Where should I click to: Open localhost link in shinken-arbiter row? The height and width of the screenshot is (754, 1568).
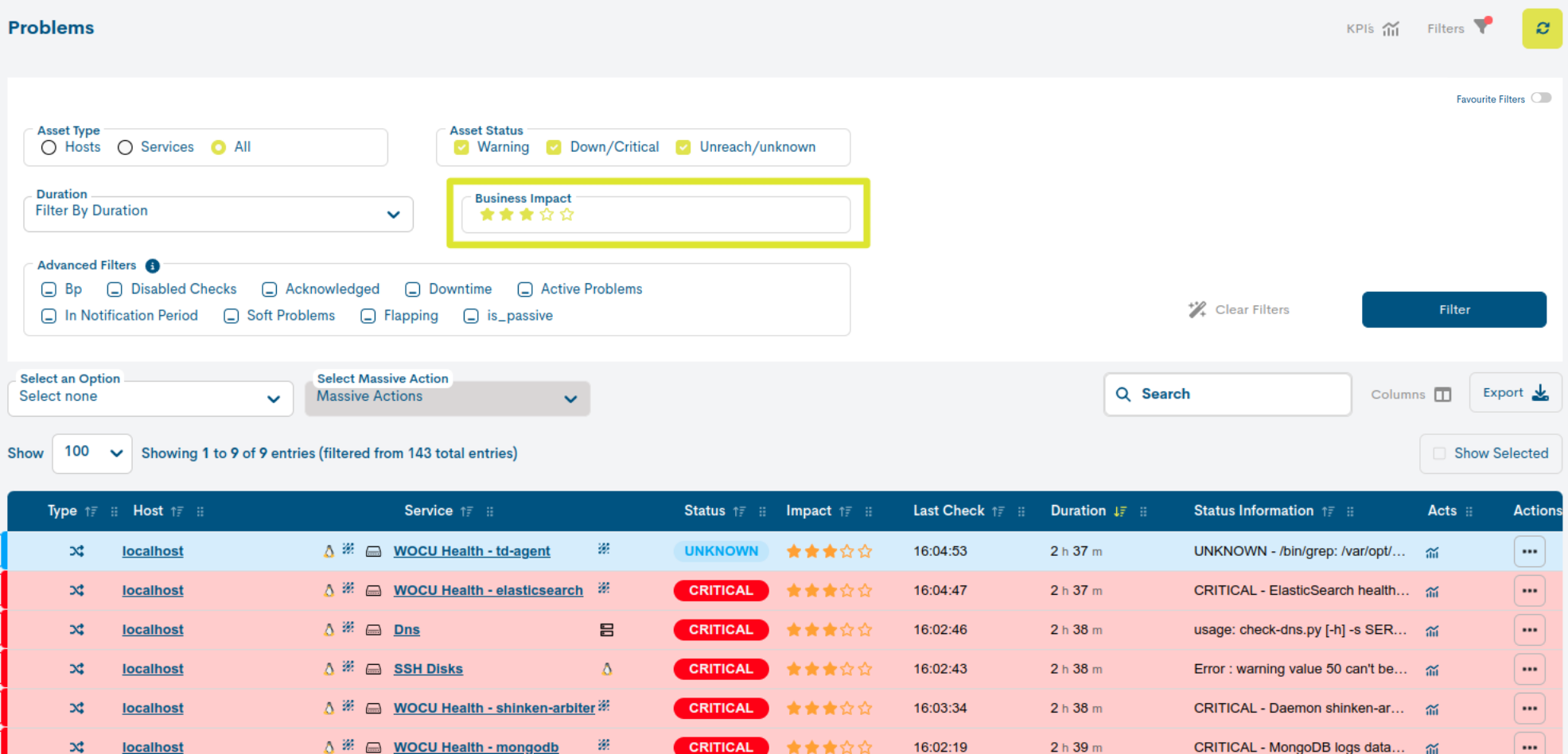pyautogui.click(x=153, y=708)
